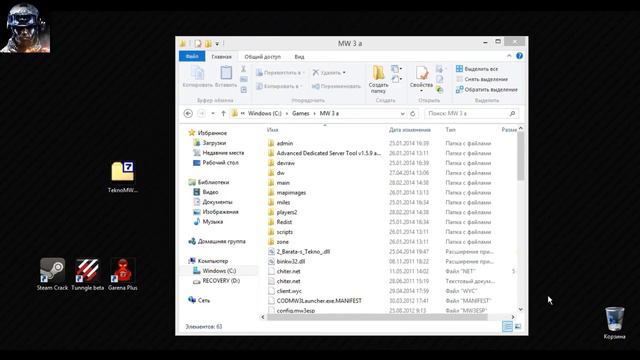The height and width of the screenshot is (360, 640).
Task: Click the Up one level arrow
Action: (223, 113)
